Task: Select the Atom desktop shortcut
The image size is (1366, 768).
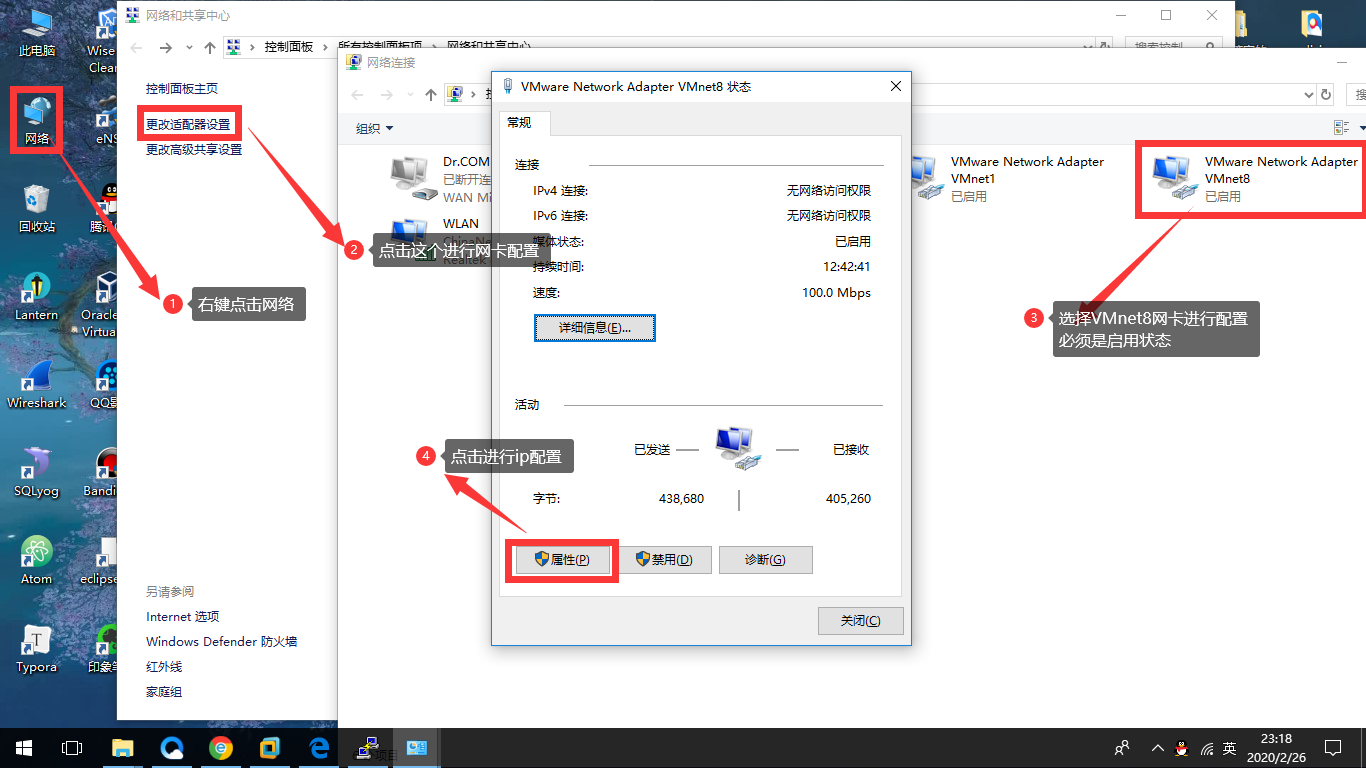Action: tap(37, 560)
